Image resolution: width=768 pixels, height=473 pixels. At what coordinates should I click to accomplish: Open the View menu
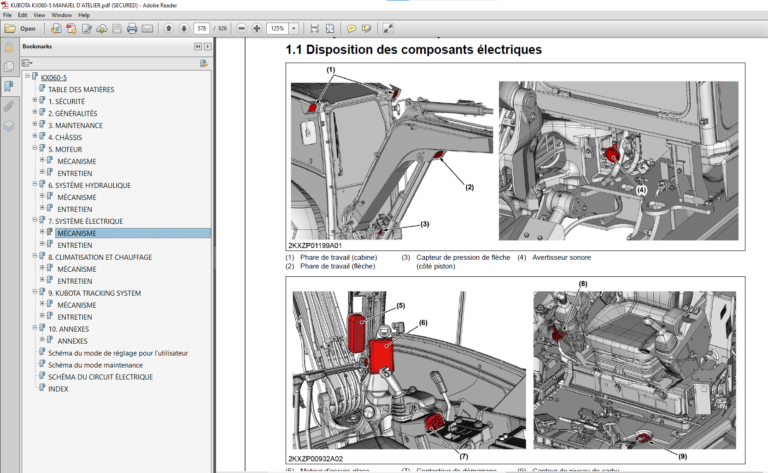(x=38, y=15)
